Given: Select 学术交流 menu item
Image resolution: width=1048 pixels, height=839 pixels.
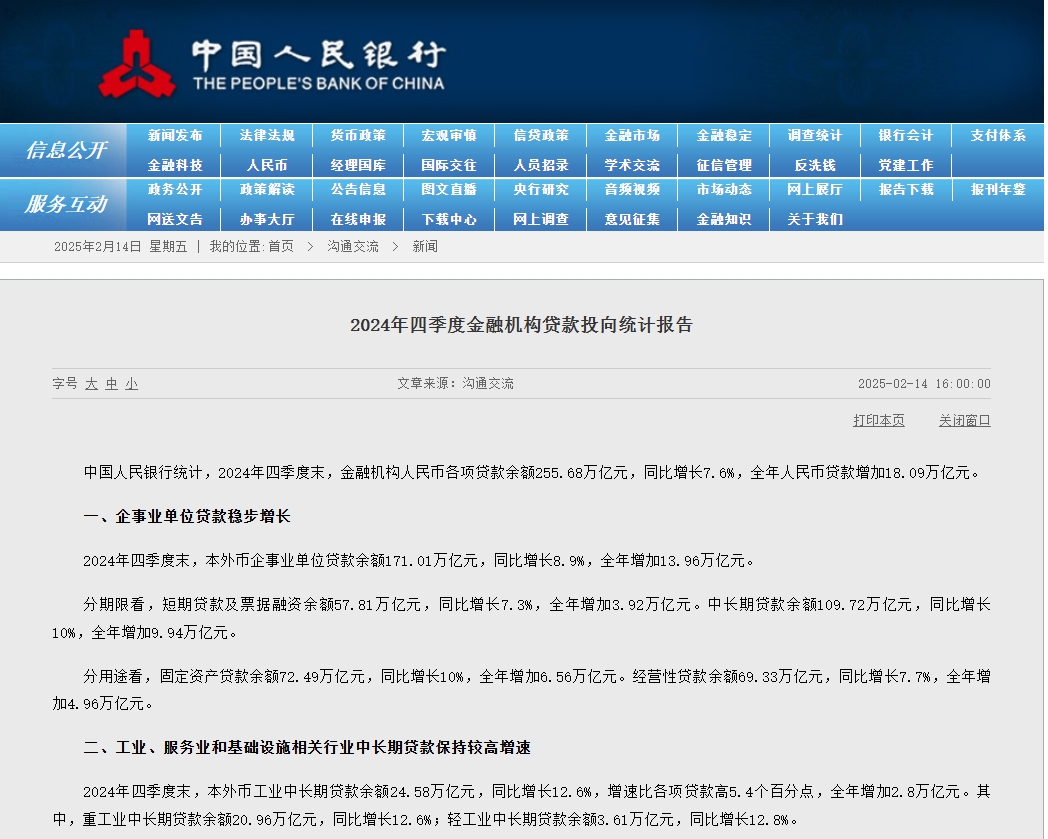Looking at the screenshot, I should 632,165.
